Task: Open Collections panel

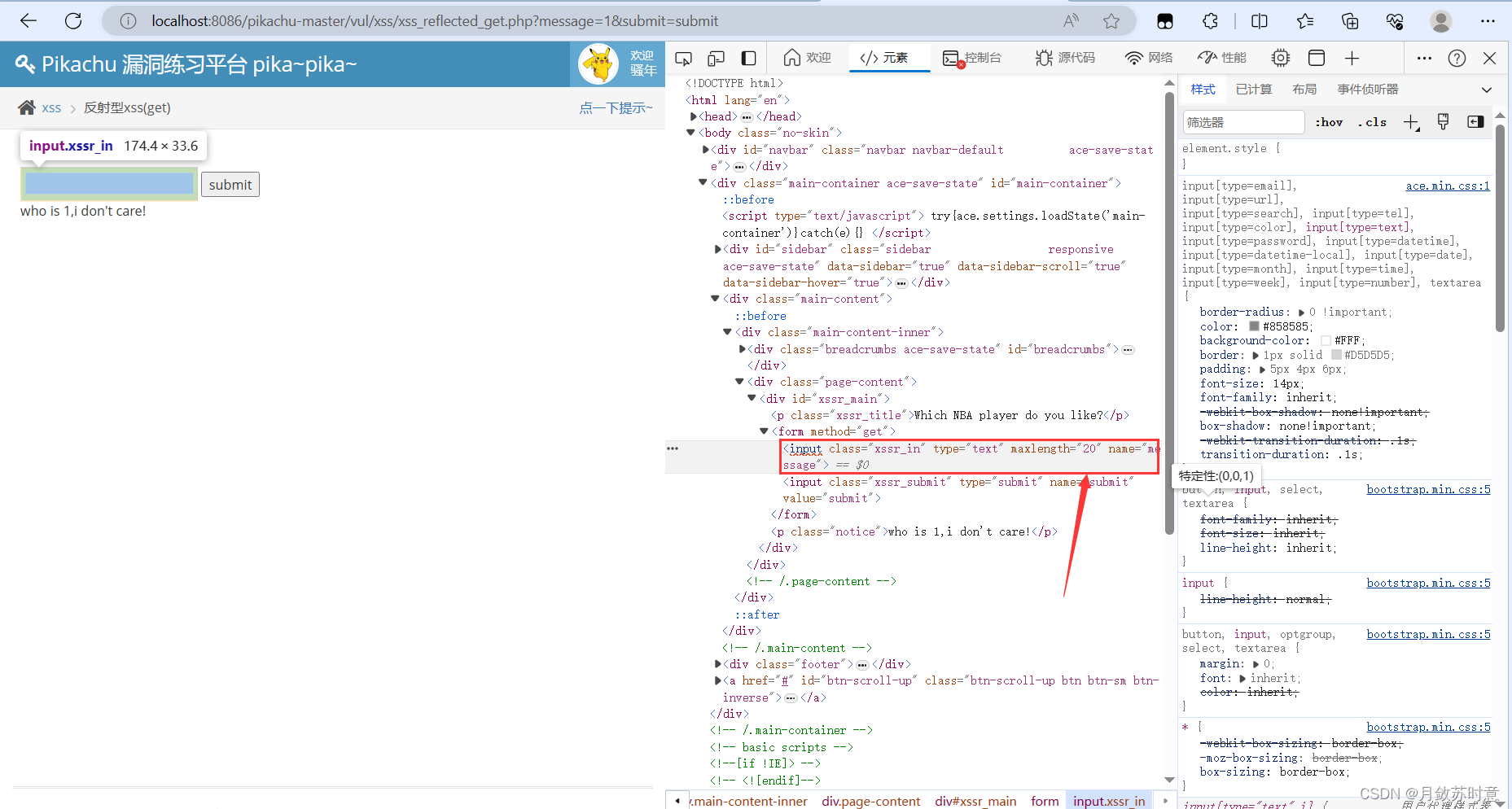Action: (x=1350, y=21)
